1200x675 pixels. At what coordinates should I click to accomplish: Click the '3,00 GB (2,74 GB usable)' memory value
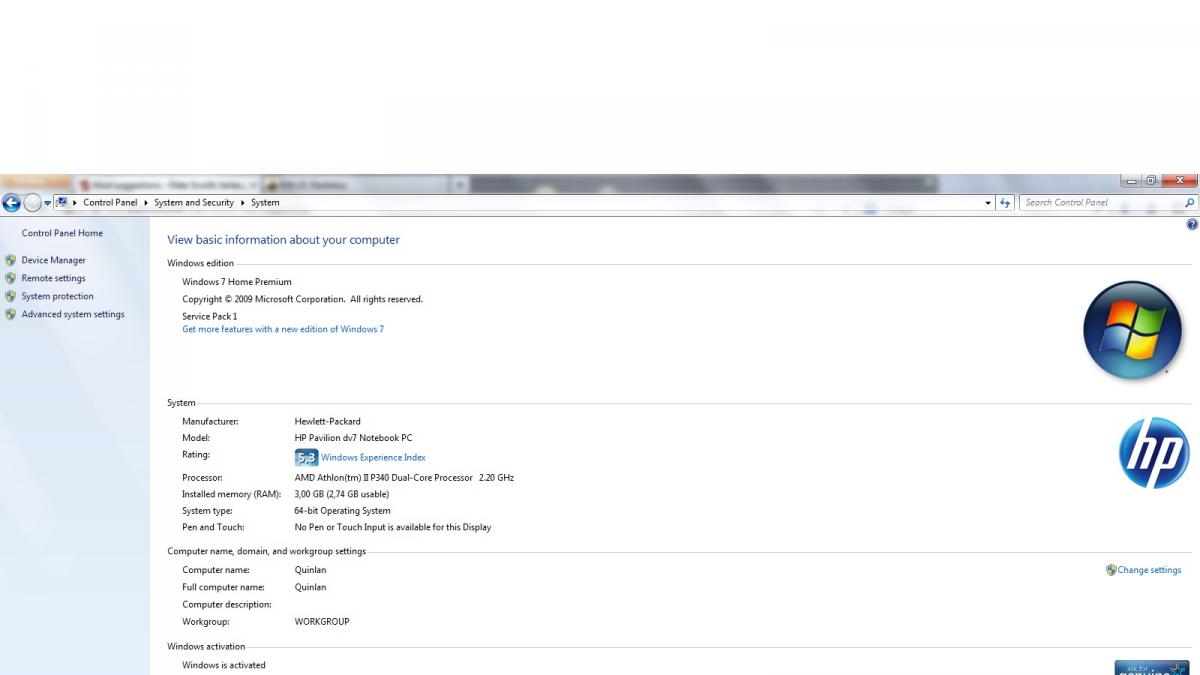[342, 494]
